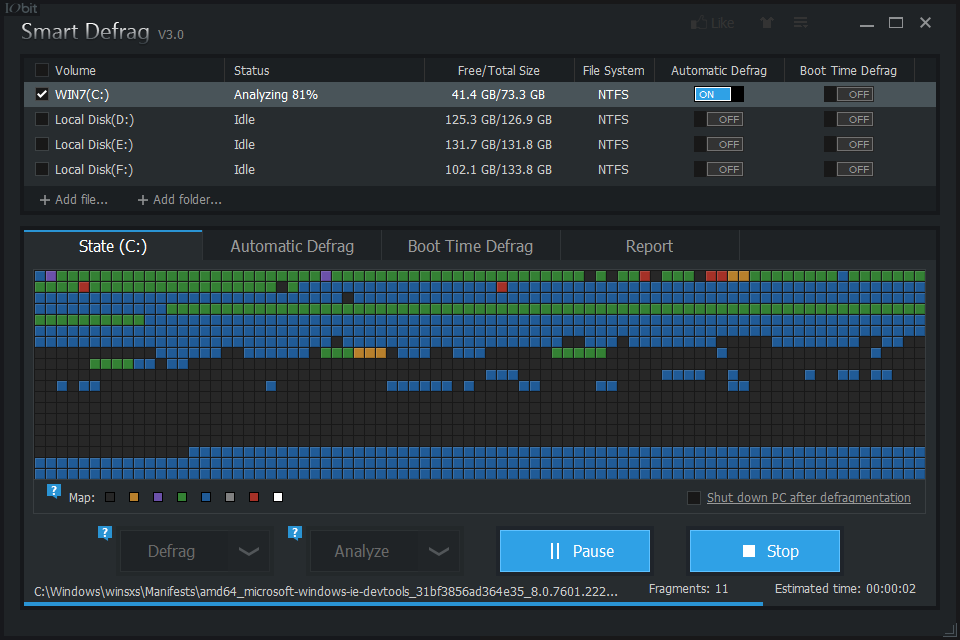Click the plus icon of Add folder

(x=143, y=200)
